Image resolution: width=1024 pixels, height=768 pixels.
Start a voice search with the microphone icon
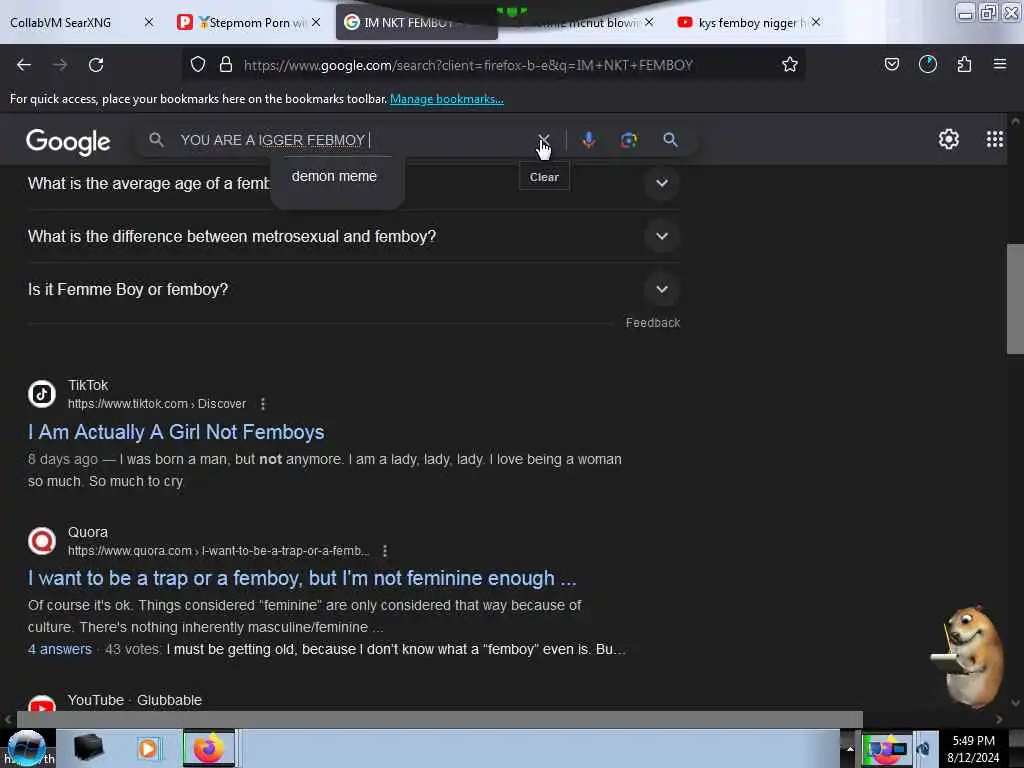point(588,140)
